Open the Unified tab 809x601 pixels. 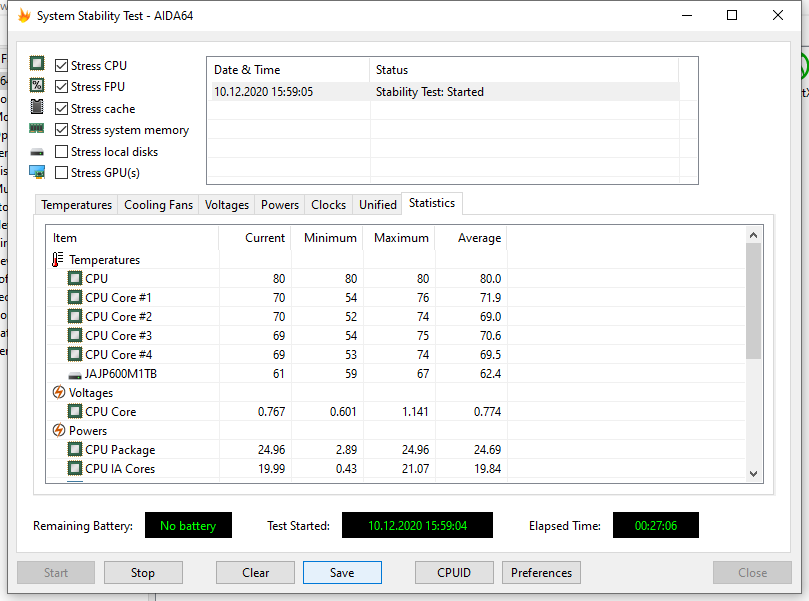click(378, 205)
